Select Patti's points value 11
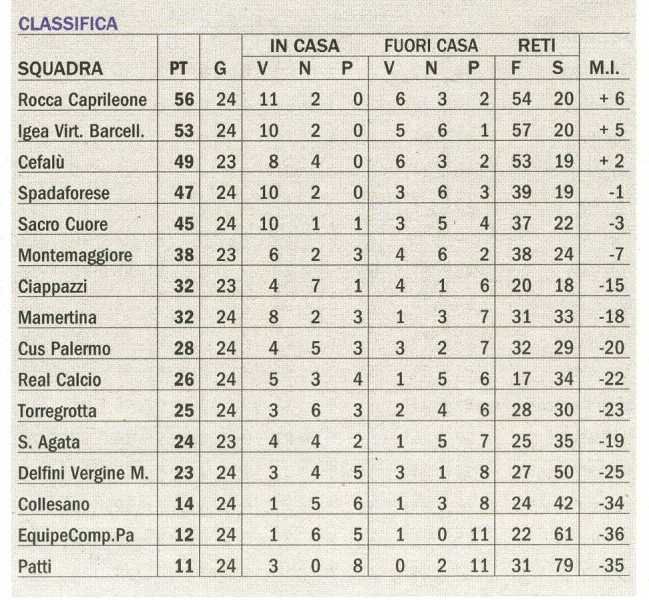 coord(184,566)
